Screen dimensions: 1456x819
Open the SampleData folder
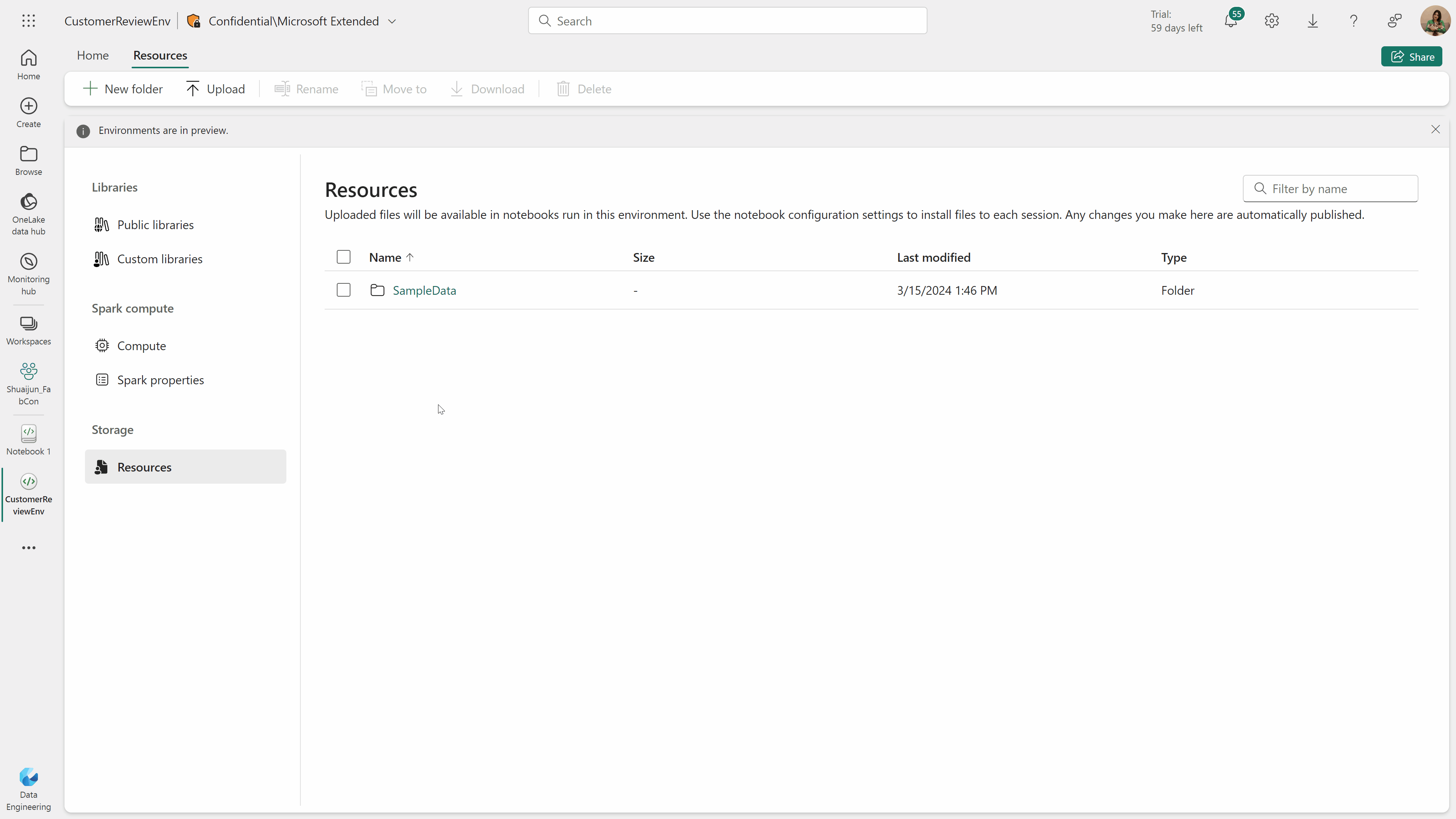coord(424,290)
